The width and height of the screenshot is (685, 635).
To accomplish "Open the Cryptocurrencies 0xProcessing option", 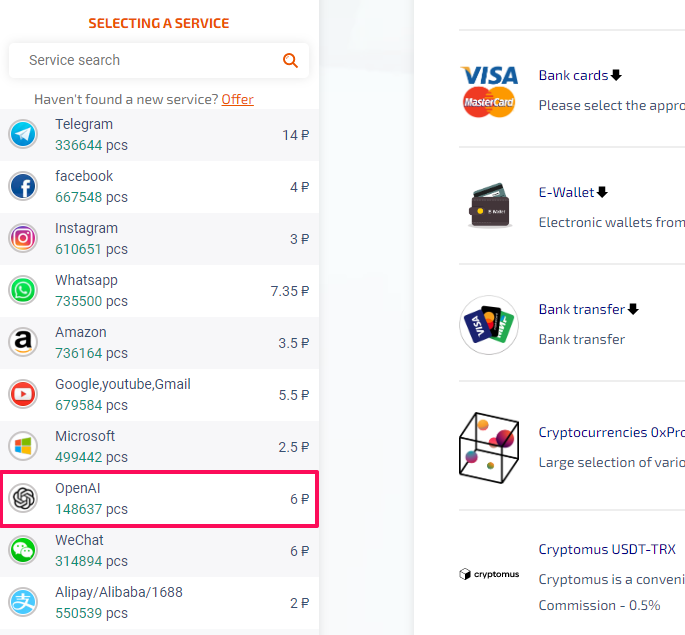I will pyautogui.click(x=612, y=432).
